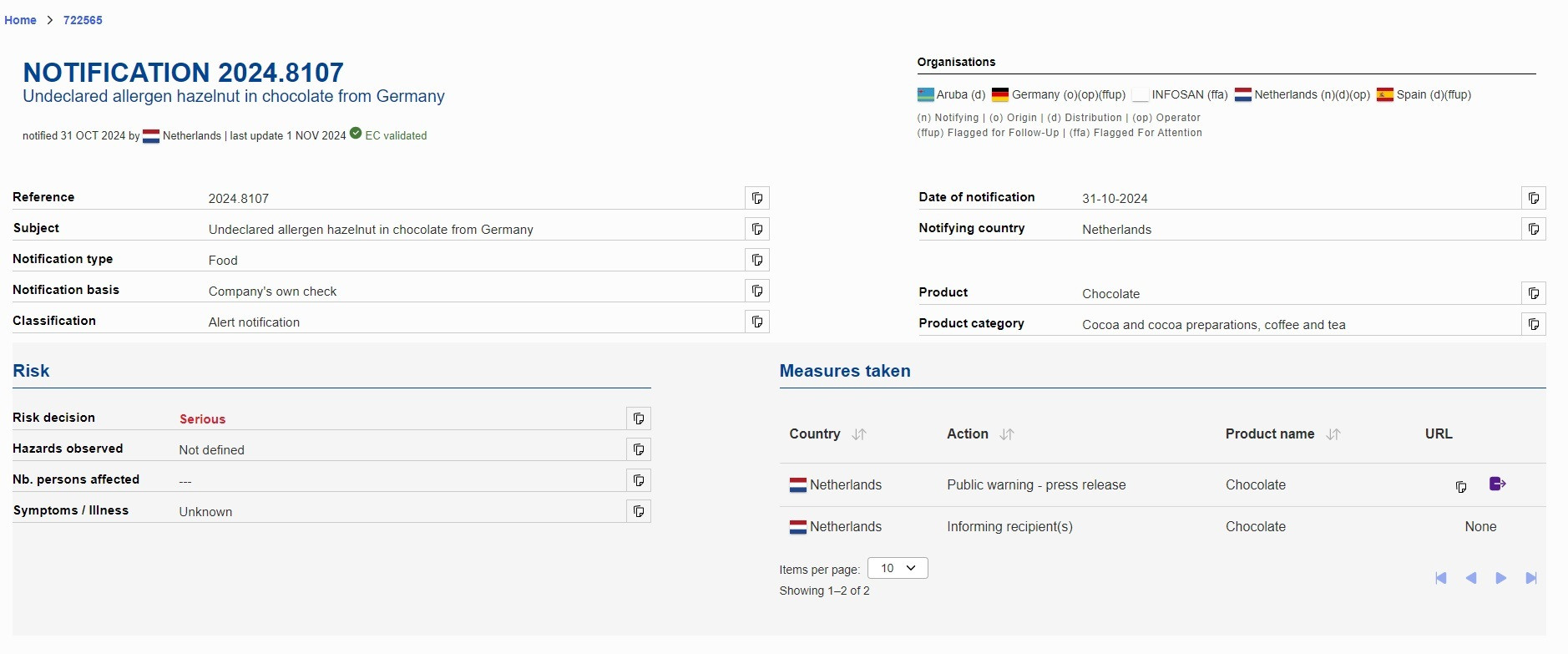Image resolution: width=1568 pixels, height=654 pixels.
Task: Copy the Risk decision value
Action: tap(639, 418)
